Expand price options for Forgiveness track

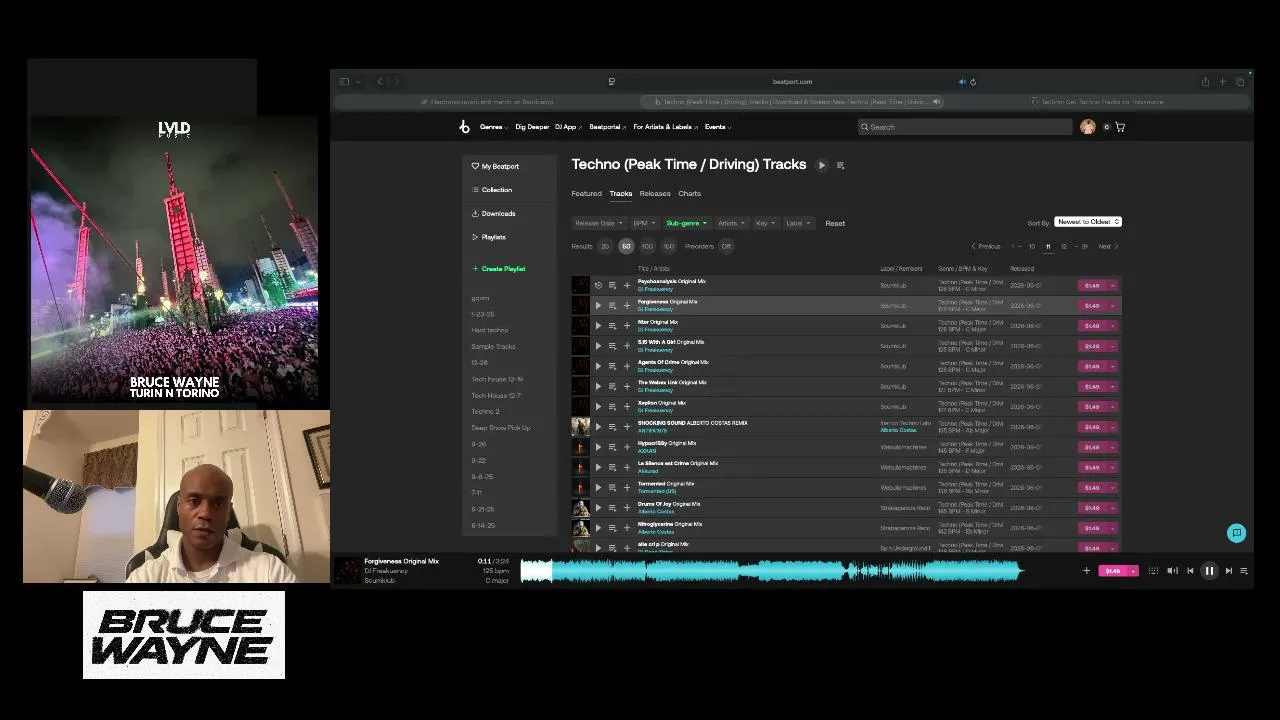pos(1113,305)
